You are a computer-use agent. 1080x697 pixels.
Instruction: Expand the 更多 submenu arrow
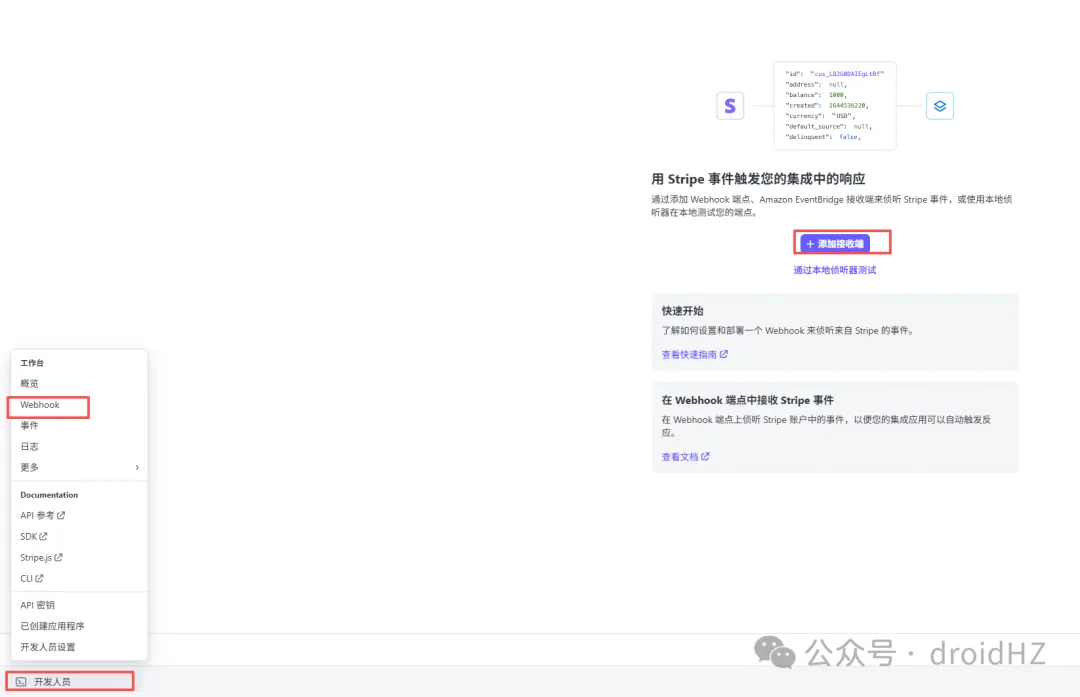pos(137,468)
